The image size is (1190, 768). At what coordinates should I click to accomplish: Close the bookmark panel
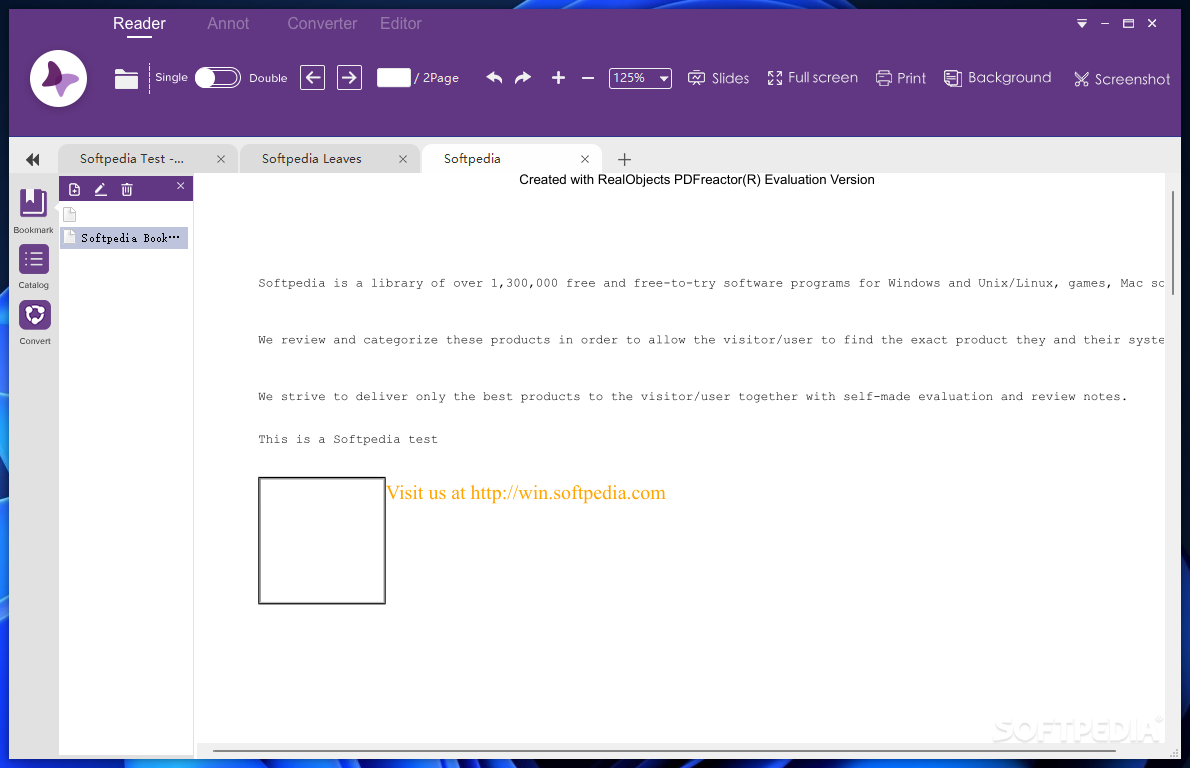pyautogui.click(x=181, y=186)
